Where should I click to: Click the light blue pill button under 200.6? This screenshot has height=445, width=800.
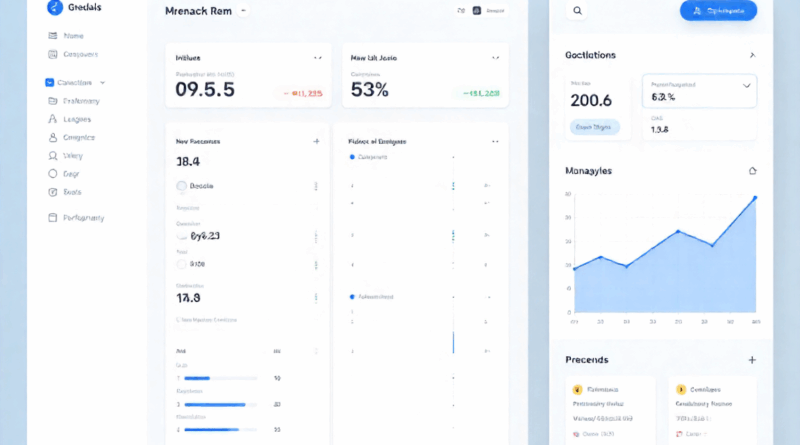click(594, 127)
